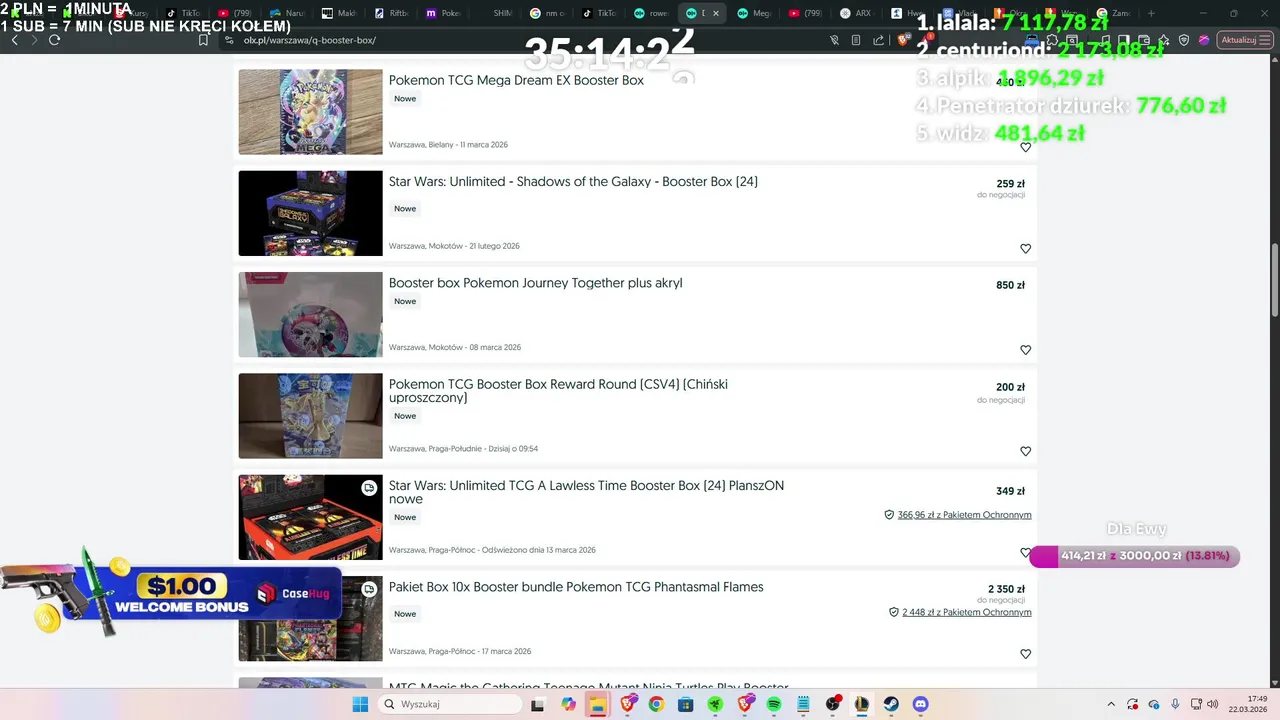Click the Nowe badge on Journey Together listing
Image resolution: width=1280 pixels, height=720 pixels.
pyautogui.click(x=405, y=301)
